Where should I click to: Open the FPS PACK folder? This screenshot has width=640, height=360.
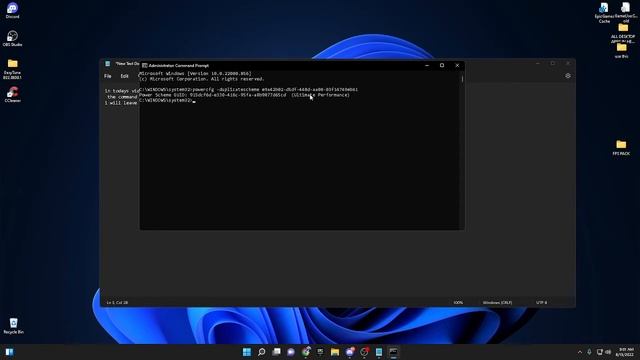tap(621, 147)
